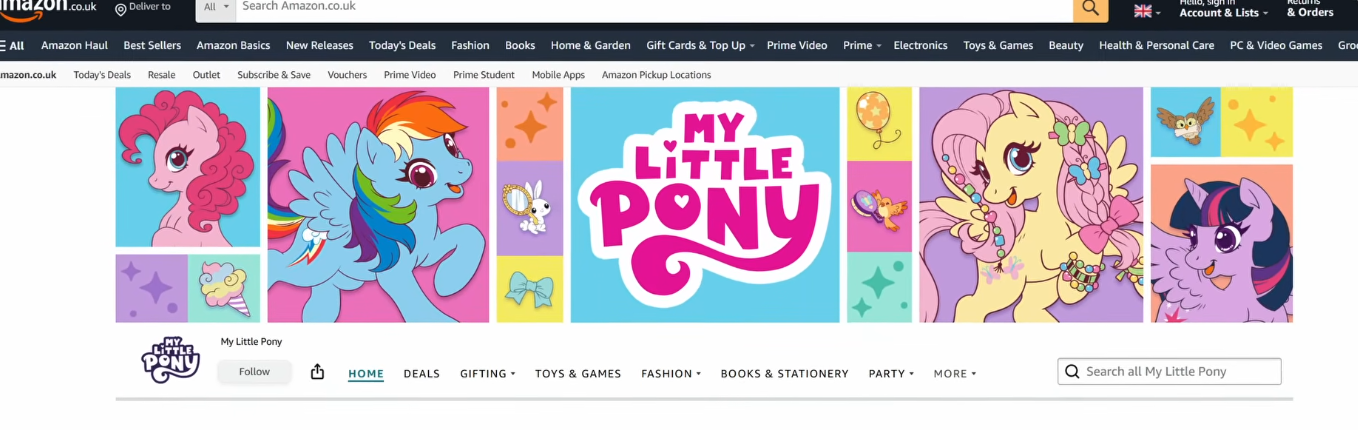Open the Resale link
The height and width of the screenshot is (430, 1358).
click(161, 75)
